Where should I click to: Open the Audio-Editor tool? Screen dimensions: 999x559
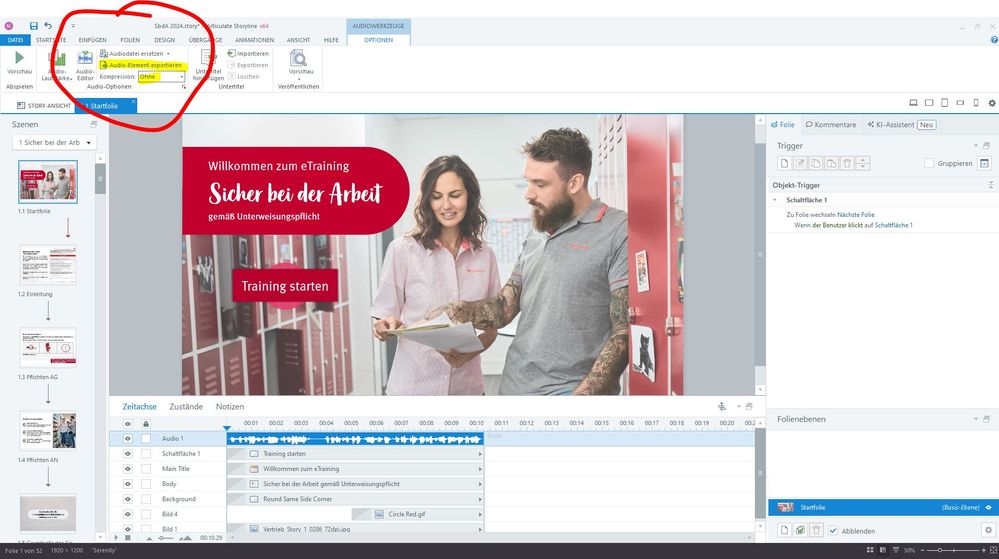pos(85,66)
